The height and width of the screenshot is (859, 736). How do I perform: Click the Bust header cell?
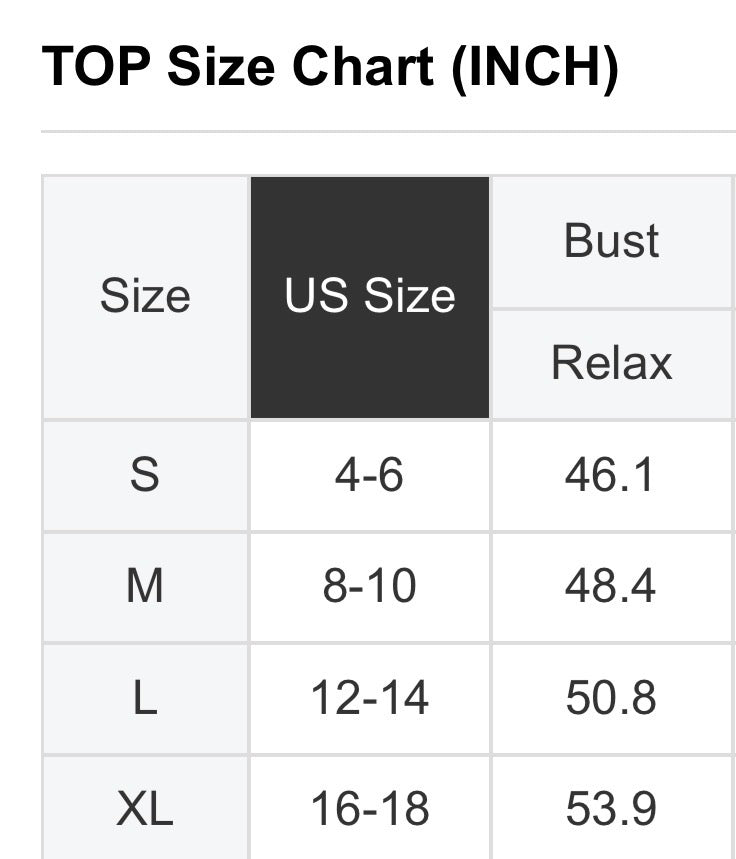(x=612, y=242)
